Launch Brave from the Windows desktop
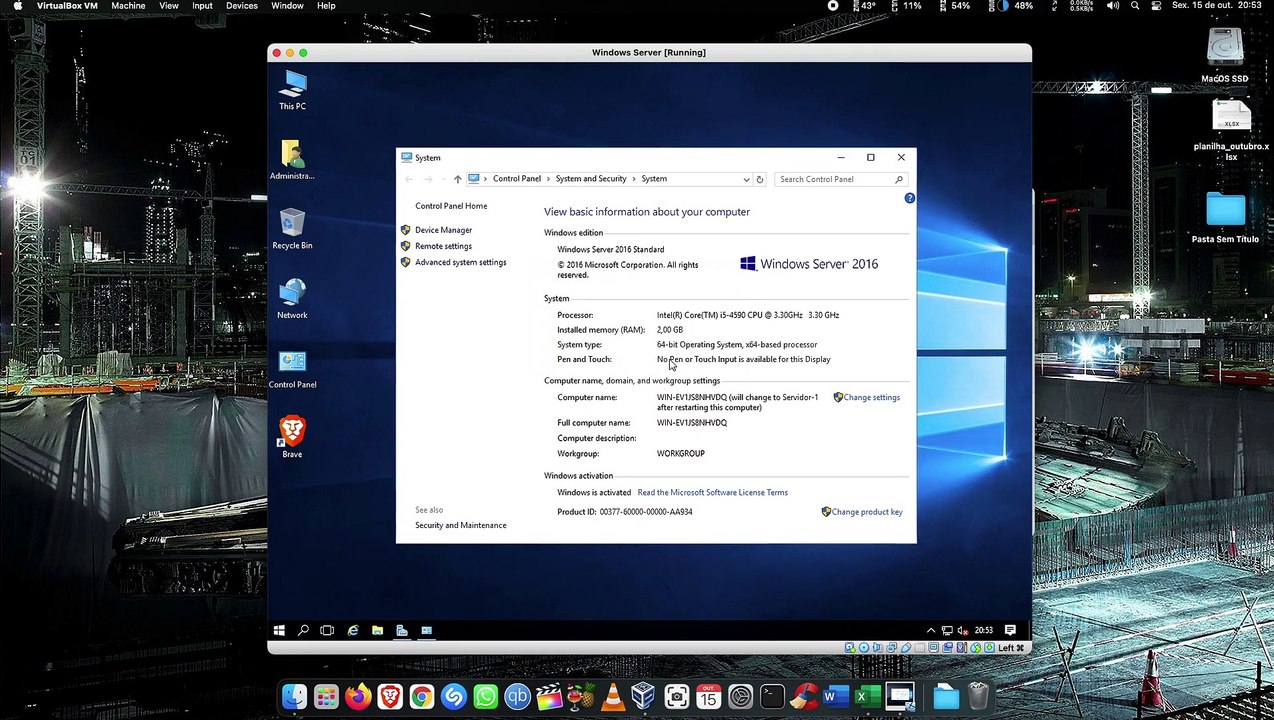 [x=292, y=437]
